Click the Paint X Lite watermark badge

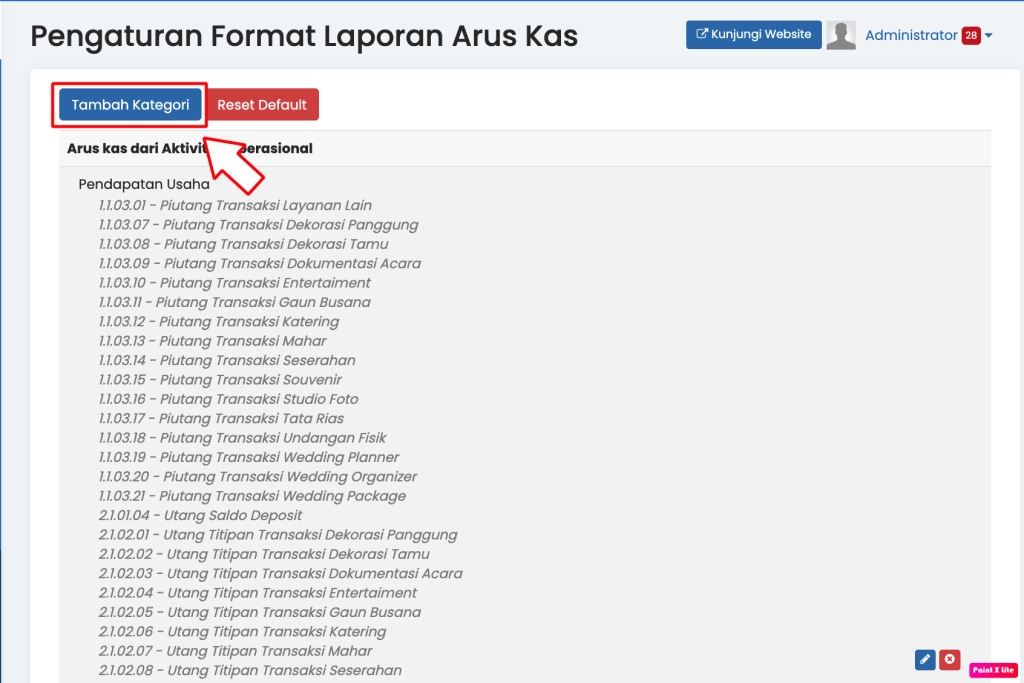pos(992,670)
